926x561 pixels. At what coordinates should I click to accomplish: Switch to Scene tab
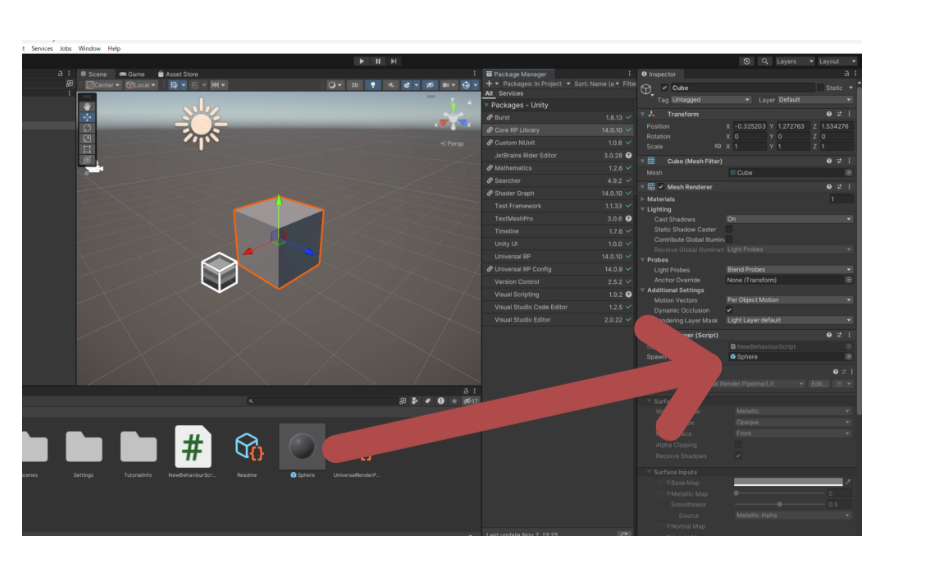pyautogui.click(x=94, y=74)
